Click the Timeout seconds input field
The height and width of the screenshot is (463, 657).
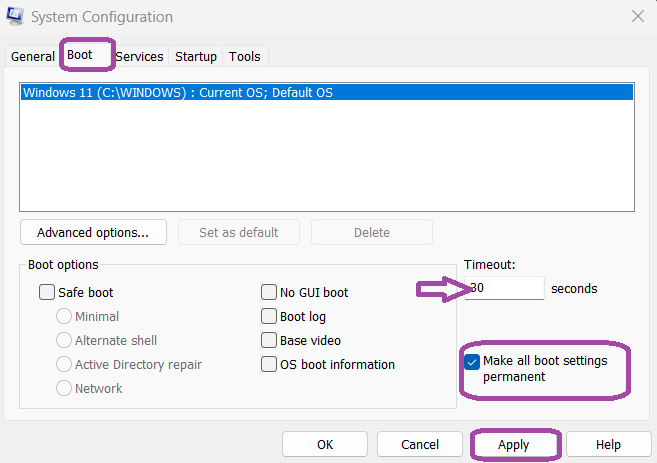[506, 288]
